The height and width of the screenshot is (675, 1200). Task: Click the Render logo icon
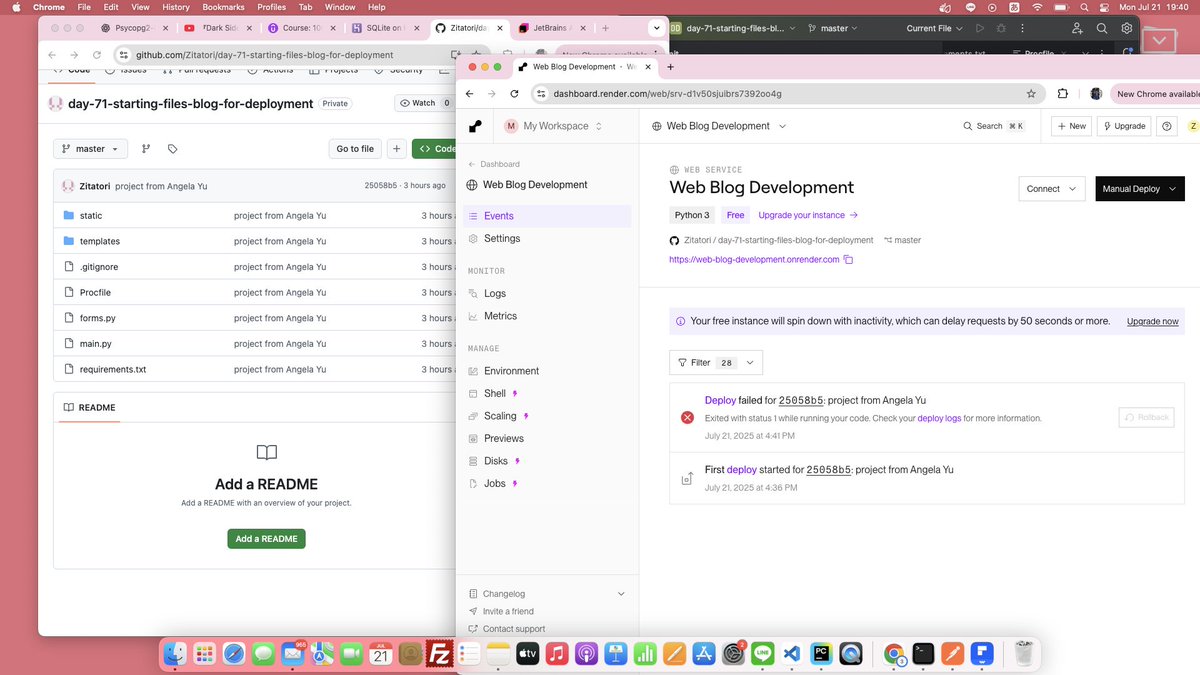[x=475, y=126]
